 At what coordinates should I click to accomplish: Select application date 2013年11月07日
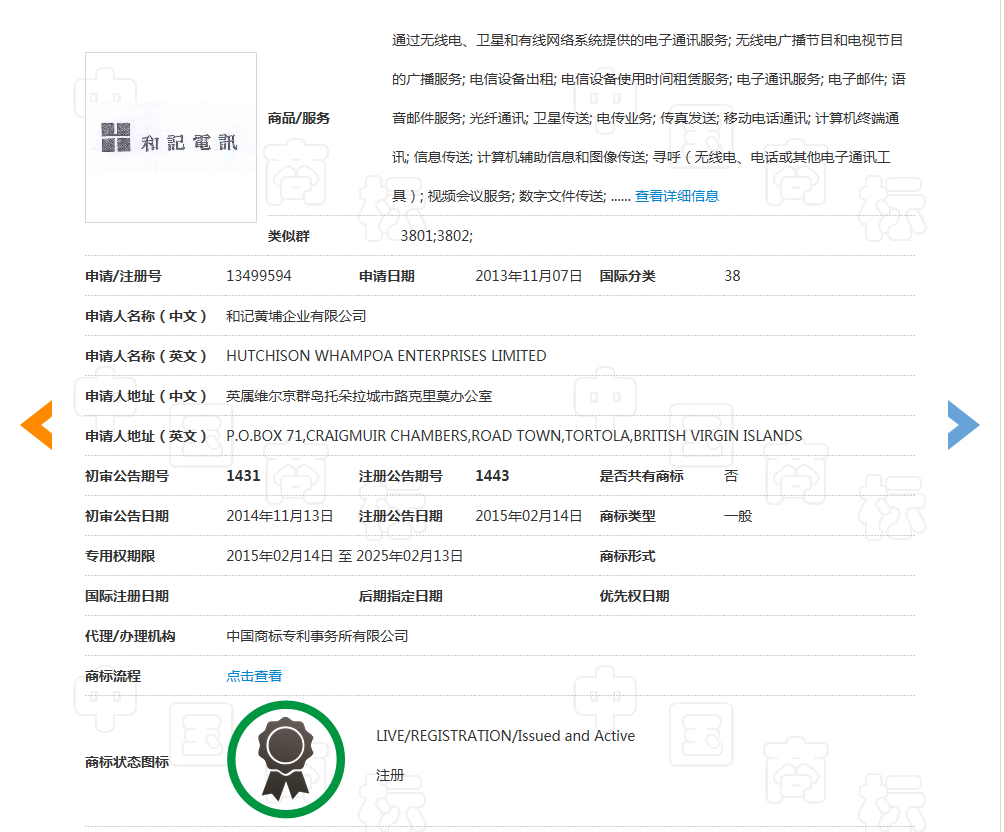528,276
